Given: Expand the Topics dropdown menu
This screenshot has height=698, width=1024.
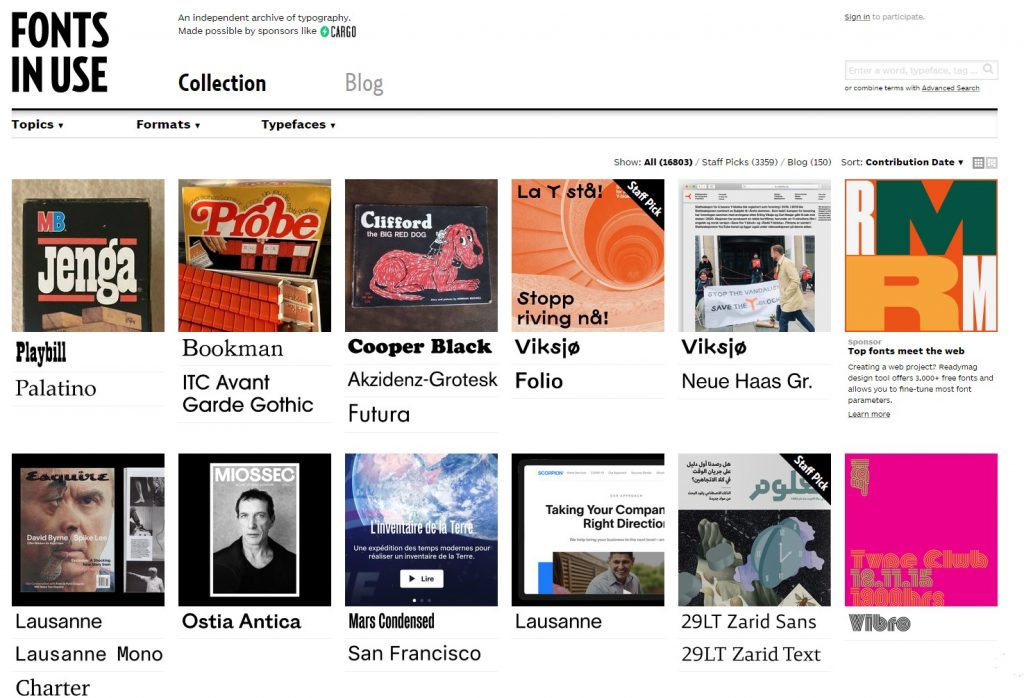Looking at the screenshot, I should click(x=37, y=125).
